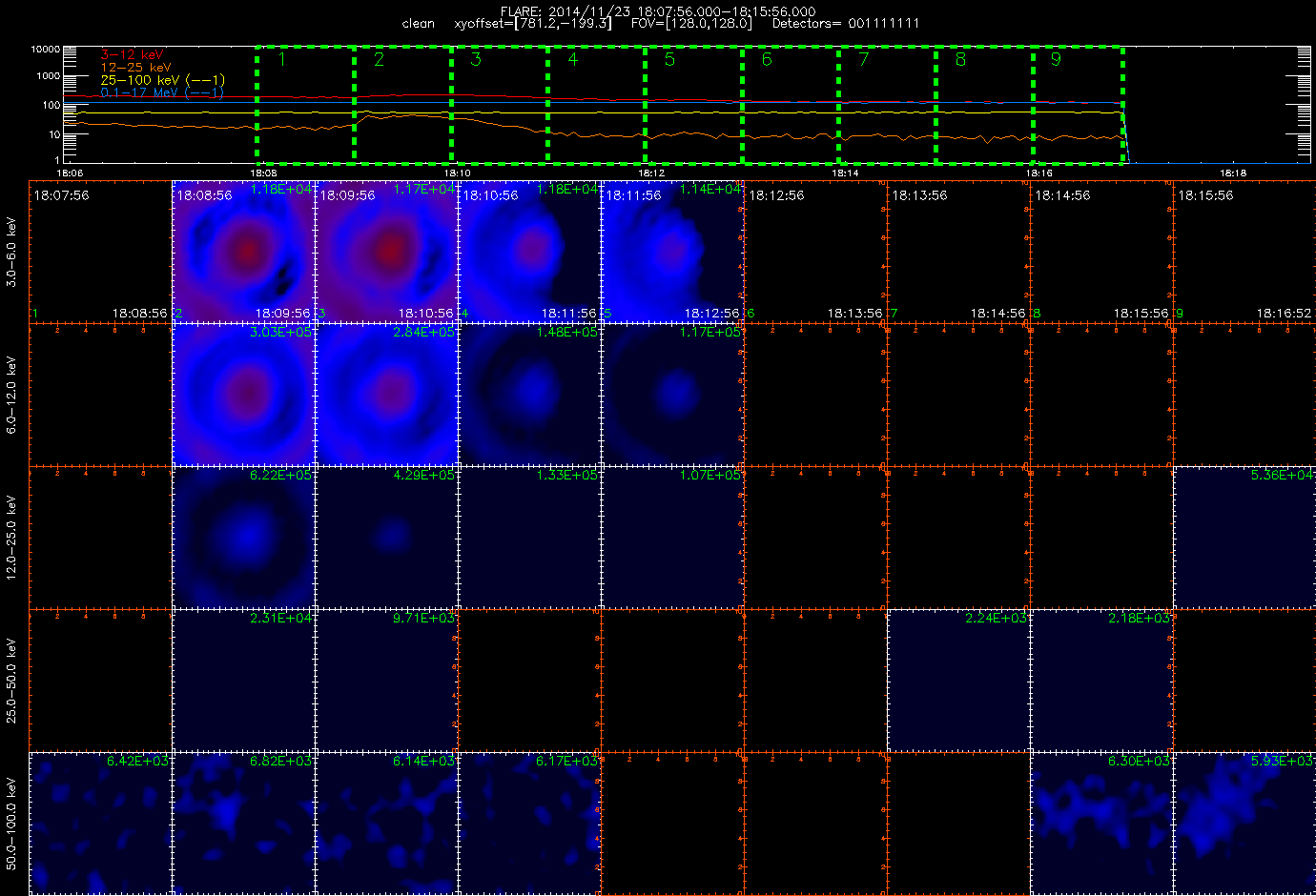
Task: Click the 18:06 tick label on time axis
Action: point(70,173)
